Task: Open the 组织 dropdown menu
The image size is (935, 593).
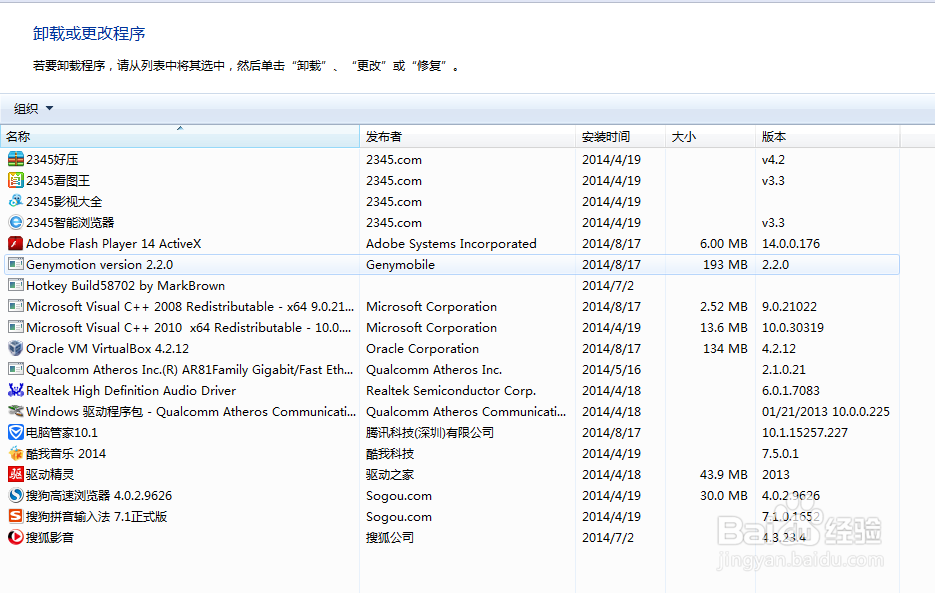Action: click(x=33, y=109)
